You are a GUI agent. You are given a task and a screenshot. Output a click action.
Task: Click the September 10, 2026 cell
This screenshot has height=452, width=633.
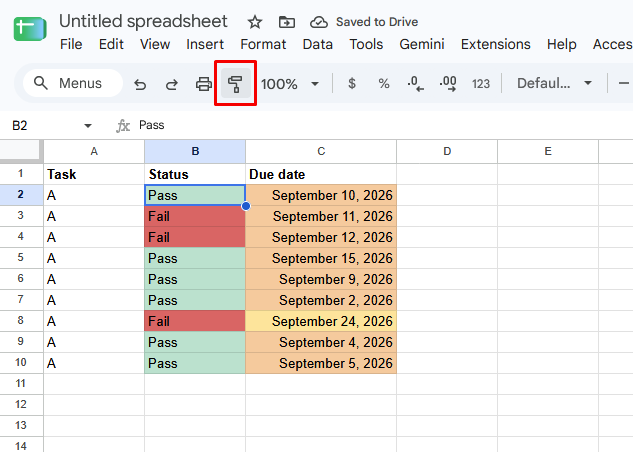click(321, 195)
